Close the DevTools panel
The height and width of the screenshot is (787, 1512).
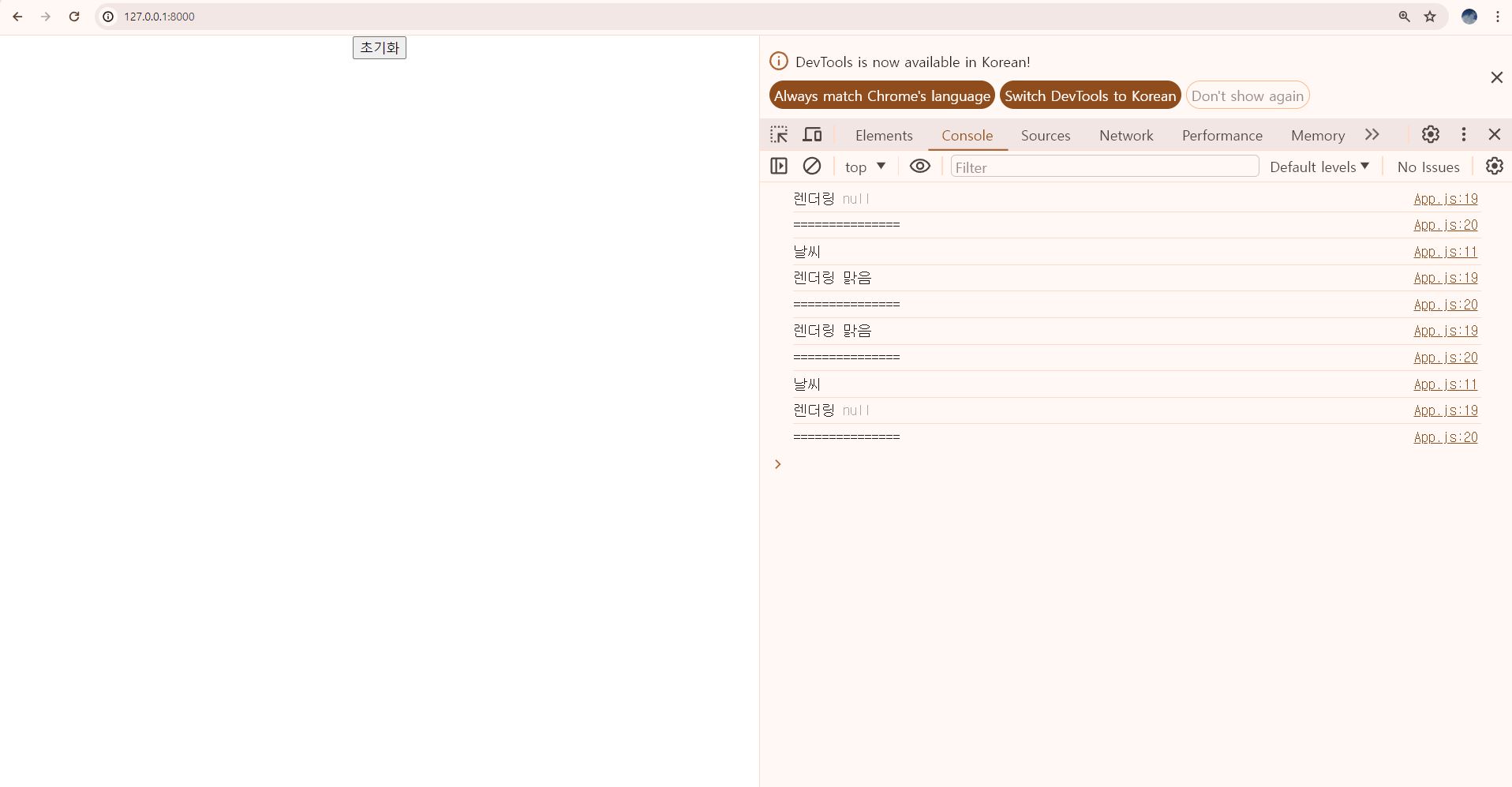point(1495,134)
